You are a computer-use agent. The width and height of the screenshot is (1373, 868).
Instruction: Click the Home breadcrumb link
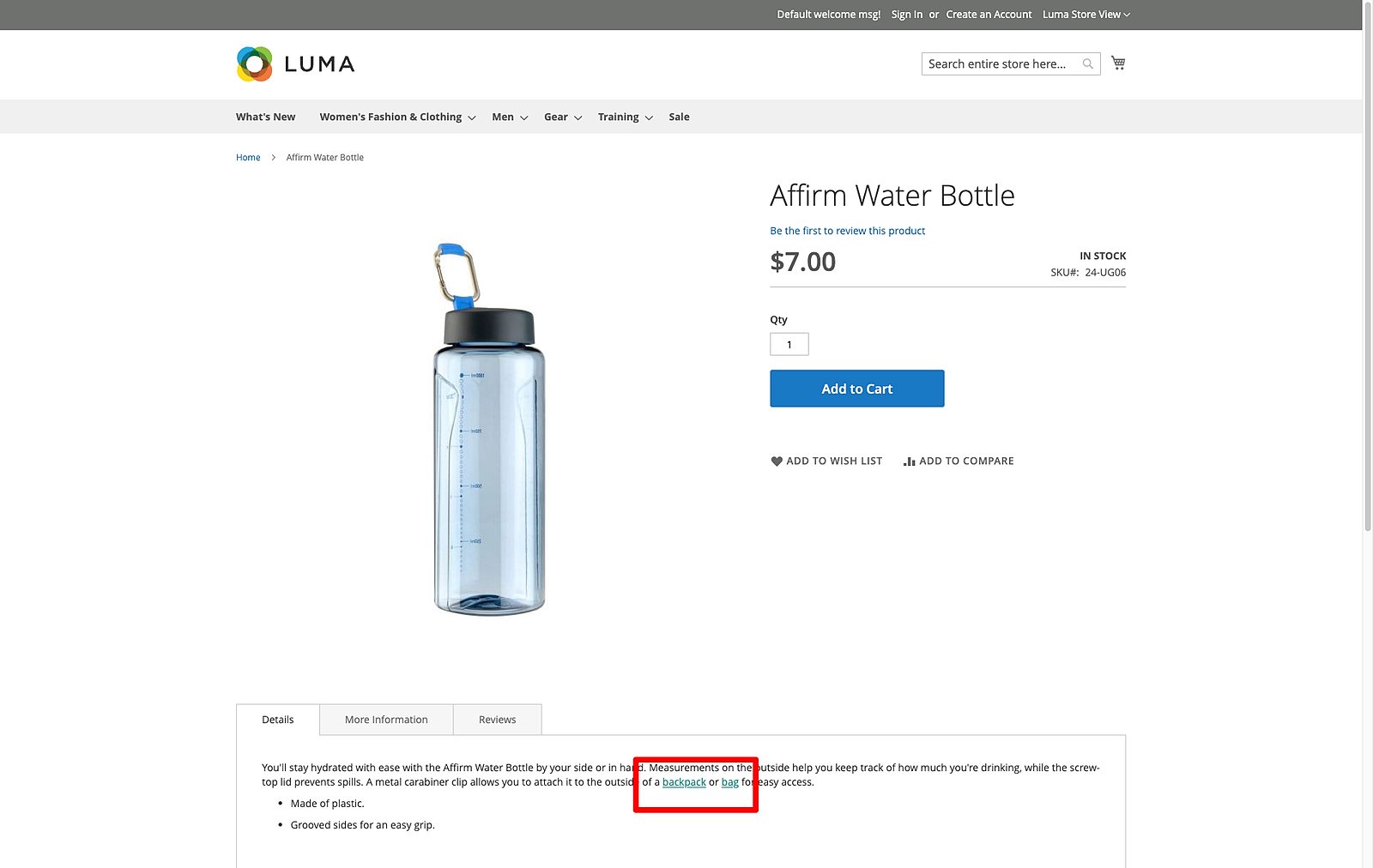248,157
